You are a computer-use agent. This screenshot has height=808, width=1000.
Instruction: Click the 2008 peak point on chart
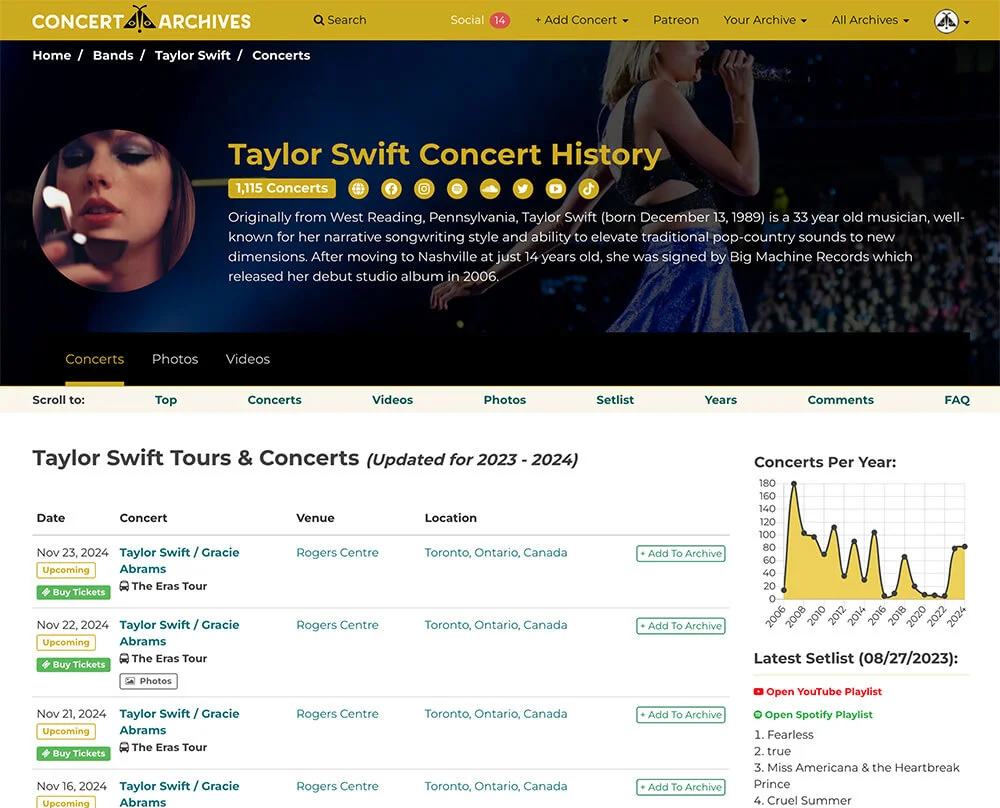point(794,483)
